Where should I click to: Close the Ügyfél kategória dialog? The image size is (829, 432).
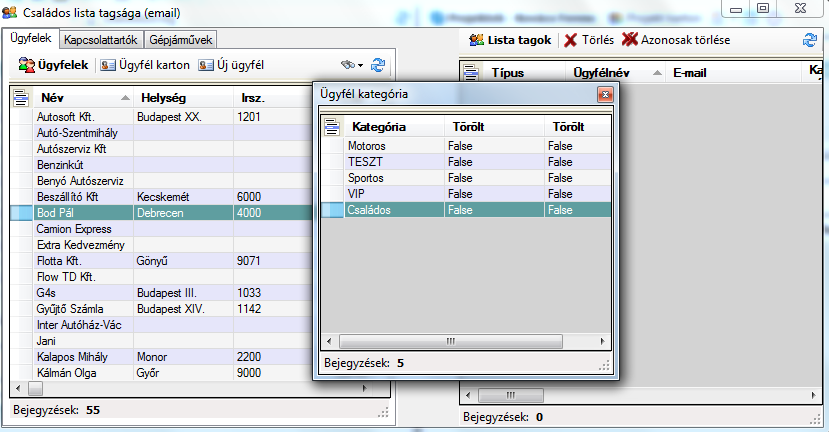605,95
